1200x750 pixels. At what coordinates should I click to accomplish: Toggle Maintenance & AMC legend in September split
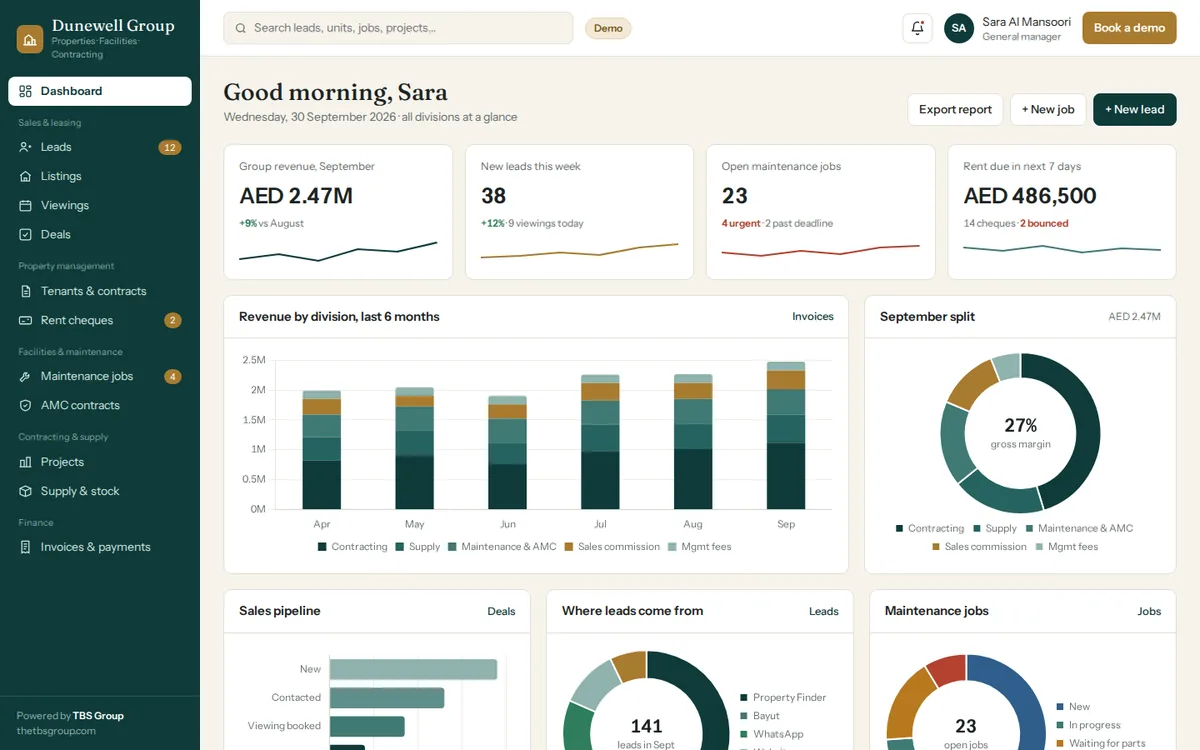[x=1079, y=528]
